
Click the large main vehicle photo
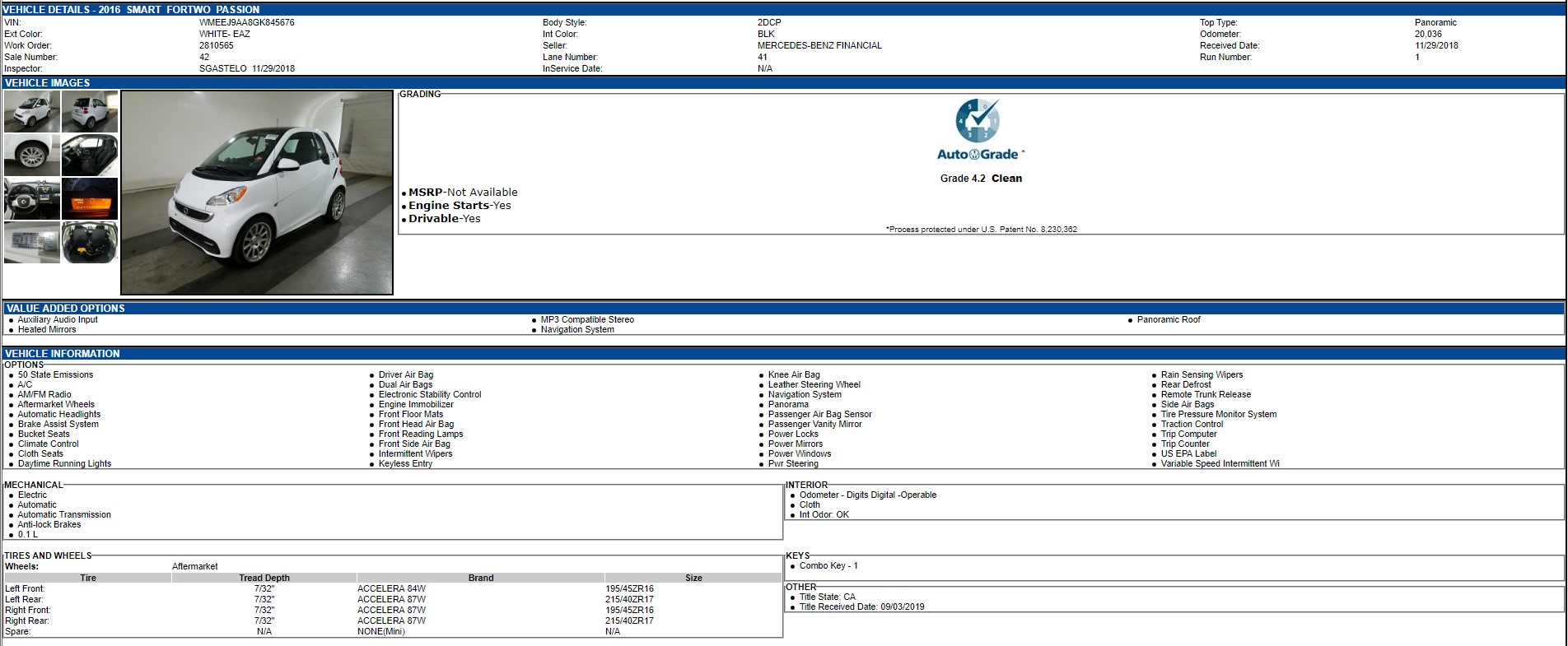pyautogui.click(x=257, y=193)
